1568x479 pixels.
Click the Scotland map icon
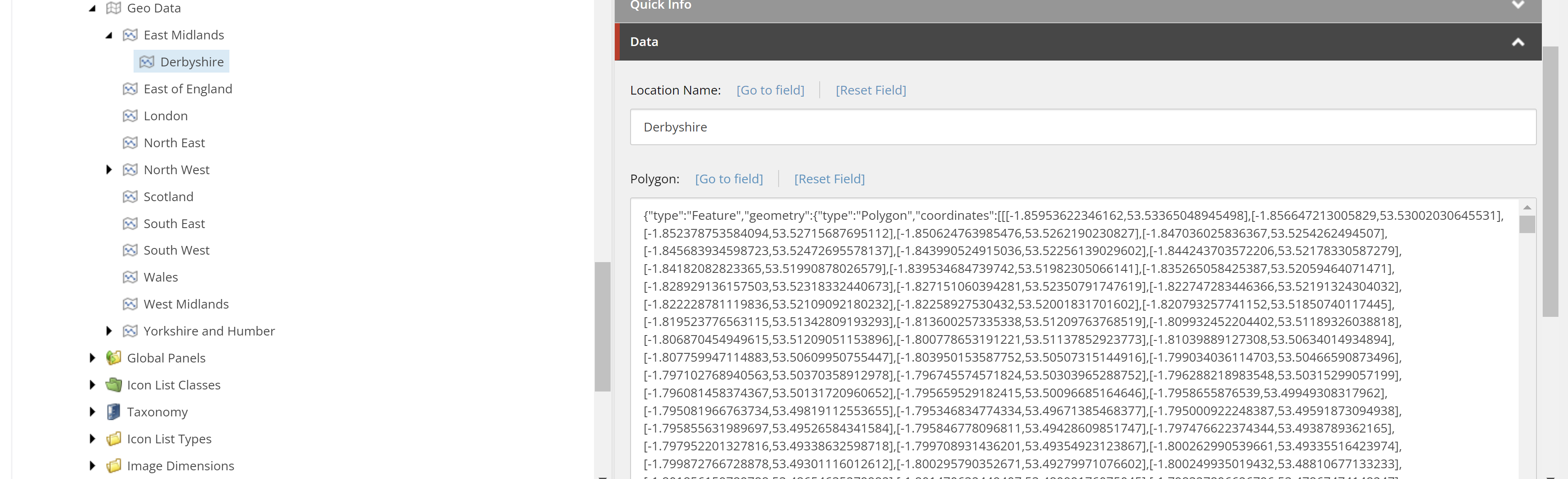pyautogui.click(x=130, y=197)
